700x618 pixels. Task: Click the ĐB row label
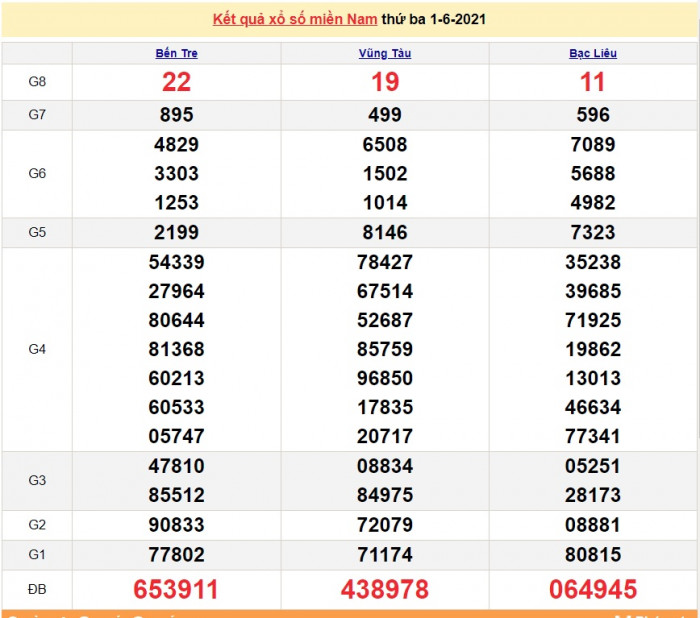37,589
